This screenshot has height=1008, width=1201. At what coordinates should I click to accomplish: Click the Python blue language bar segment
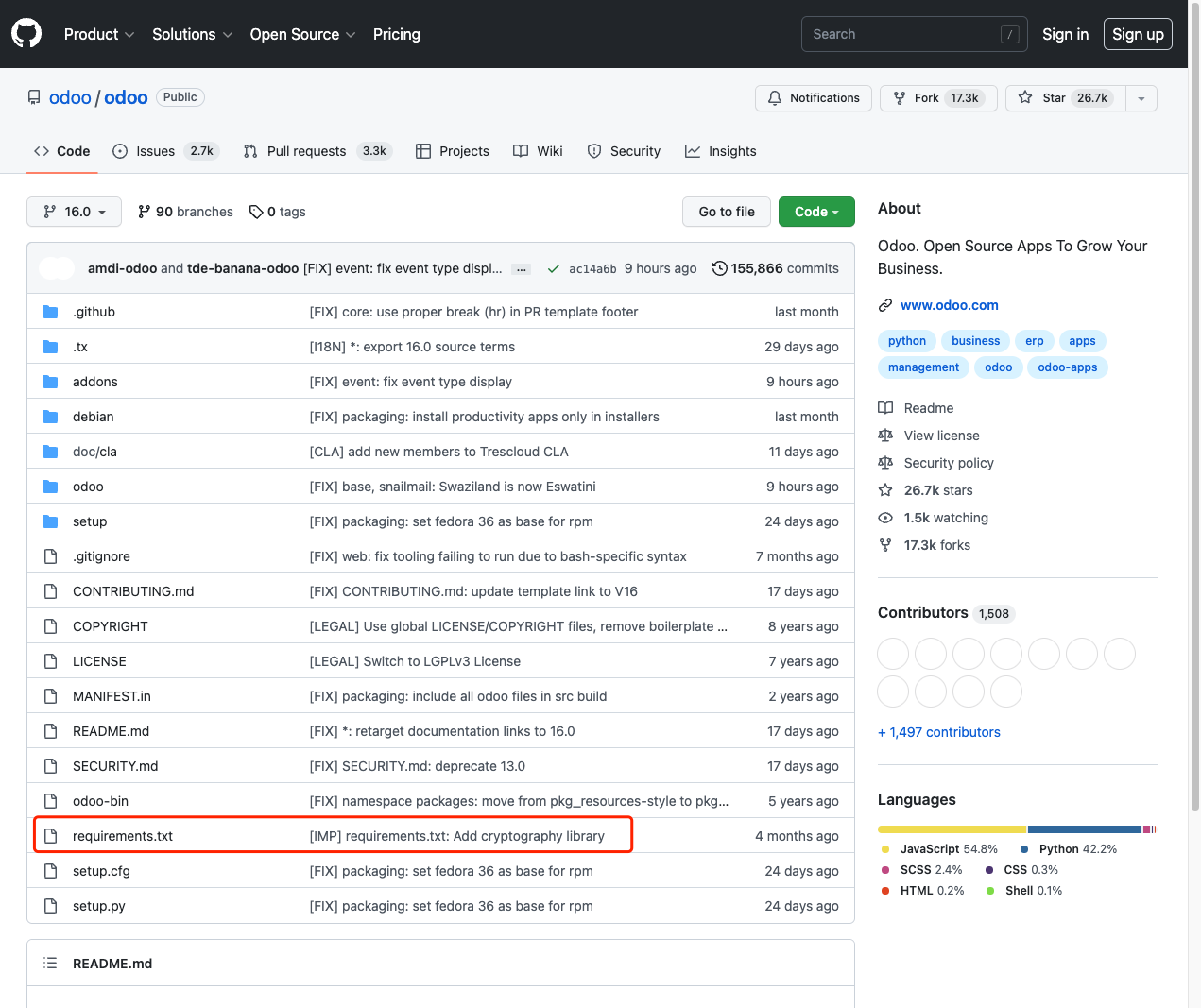pyautogui.click(x=1085, y=829)
